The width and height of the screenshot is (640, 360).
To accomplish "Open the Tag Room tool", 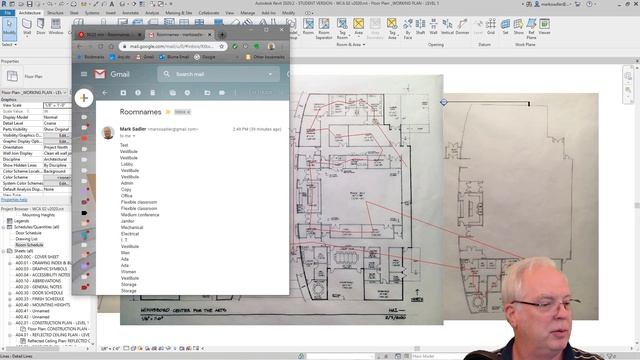I will [x=342, y=29].
